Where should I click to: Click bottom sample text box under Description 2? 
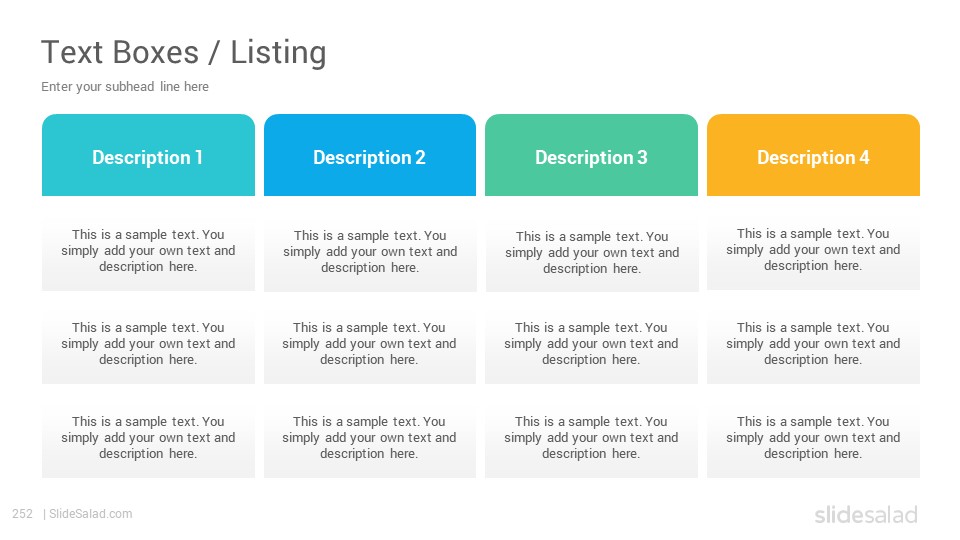(x=370, y=437)
